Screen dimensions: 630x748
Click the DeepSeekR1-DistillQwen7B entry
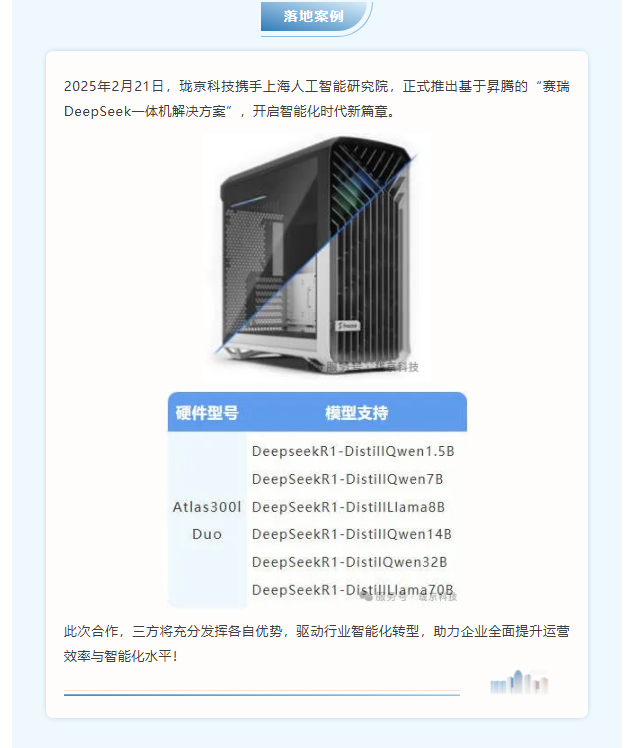click(348, 479)
